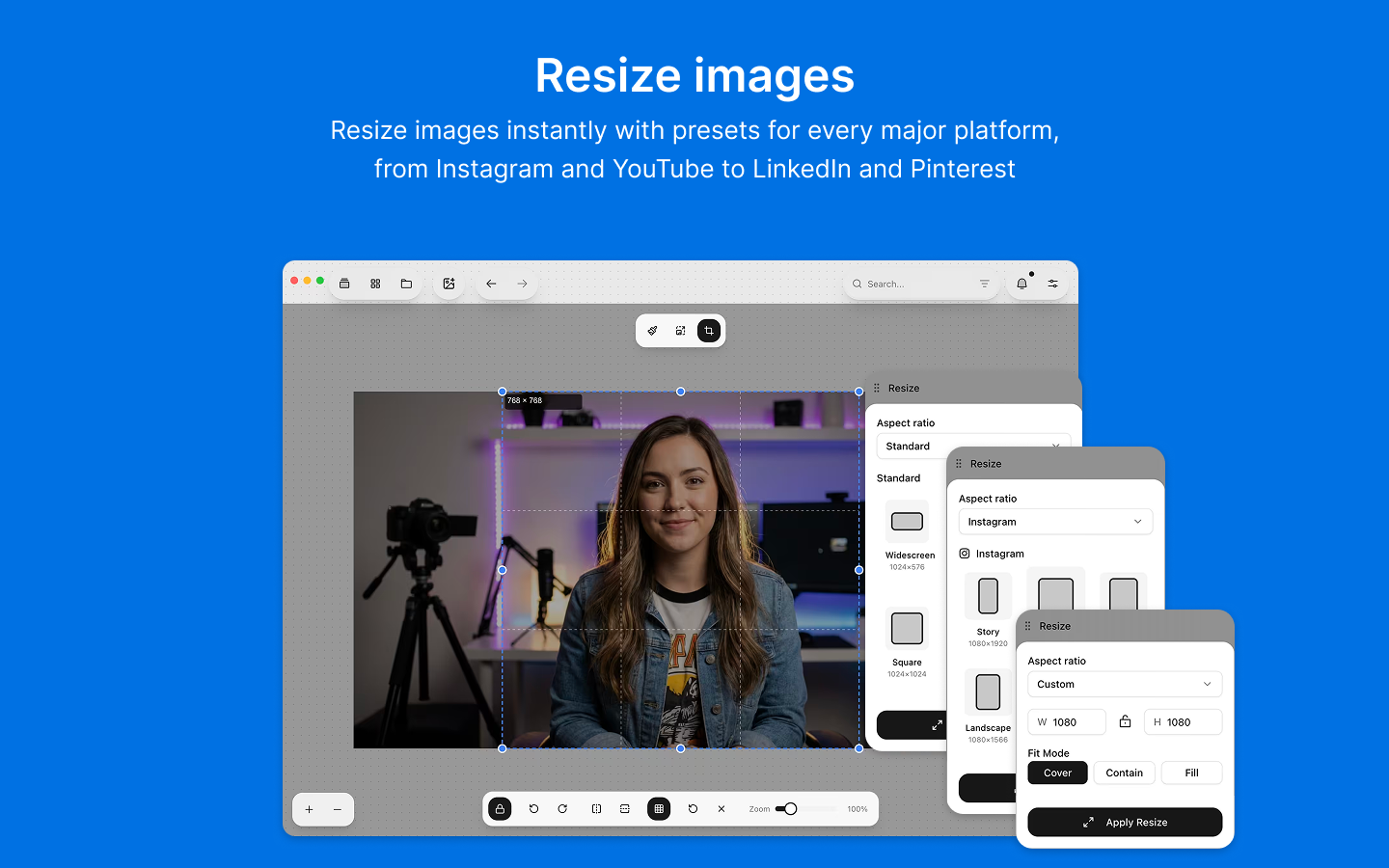The height and width of the screenshot is (868, 1389).
Task: Select the image resize tool in floating toolbar
Action: point(680,331)
